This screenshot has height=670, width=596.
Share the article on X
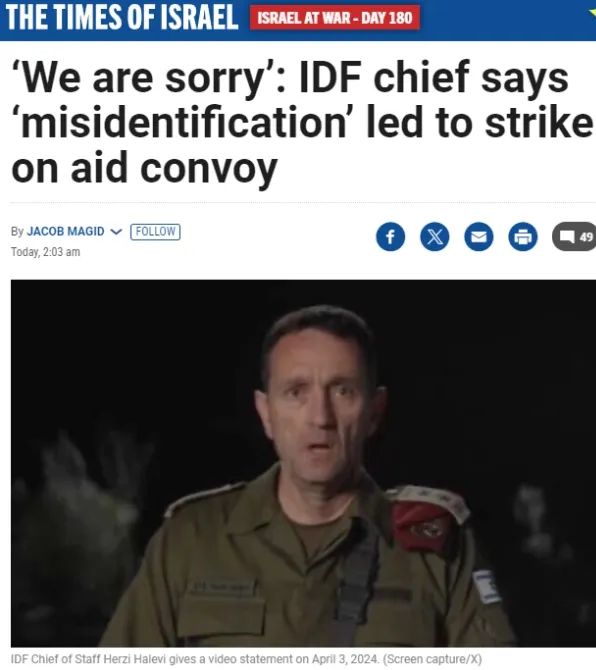point(435,236)
